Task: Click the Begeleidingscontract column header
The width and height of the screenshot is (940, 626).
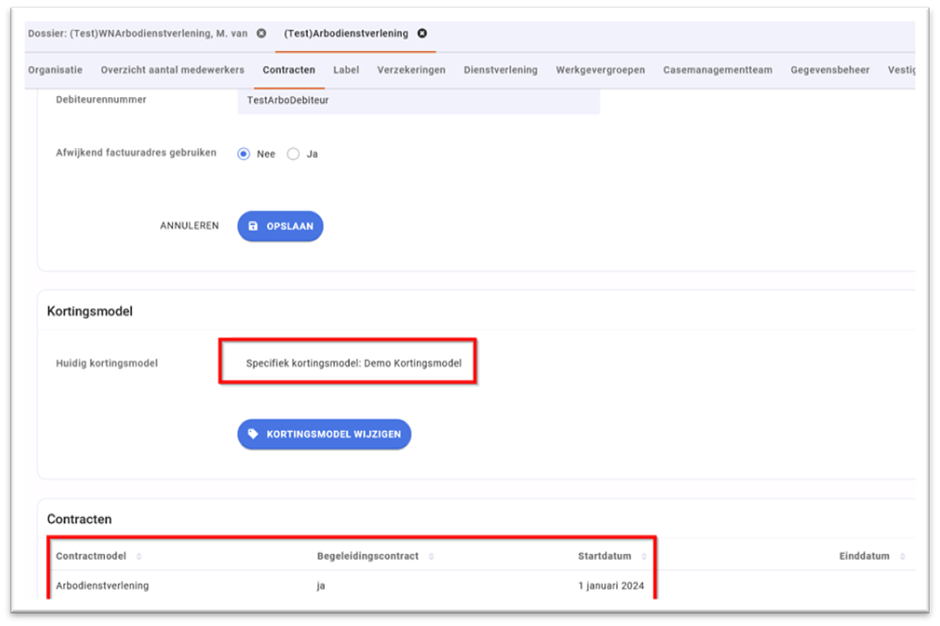Action: click(367, 556)
